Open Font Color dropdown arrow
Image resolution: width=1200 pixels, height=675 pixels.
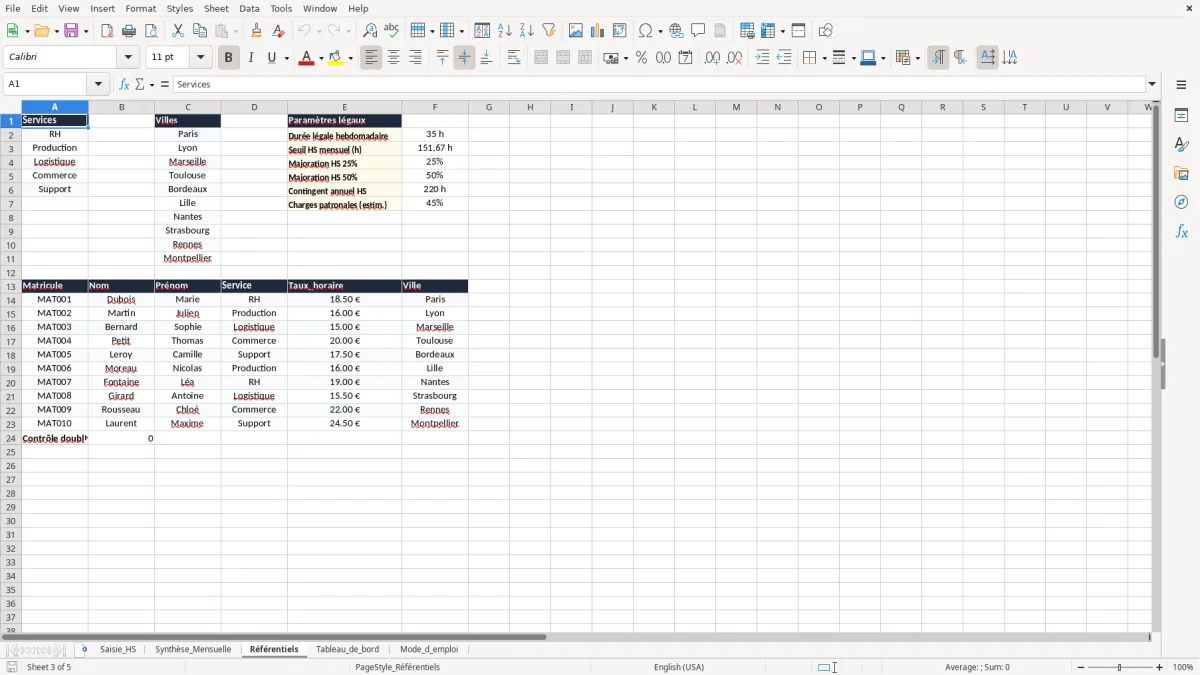[320, 58]
